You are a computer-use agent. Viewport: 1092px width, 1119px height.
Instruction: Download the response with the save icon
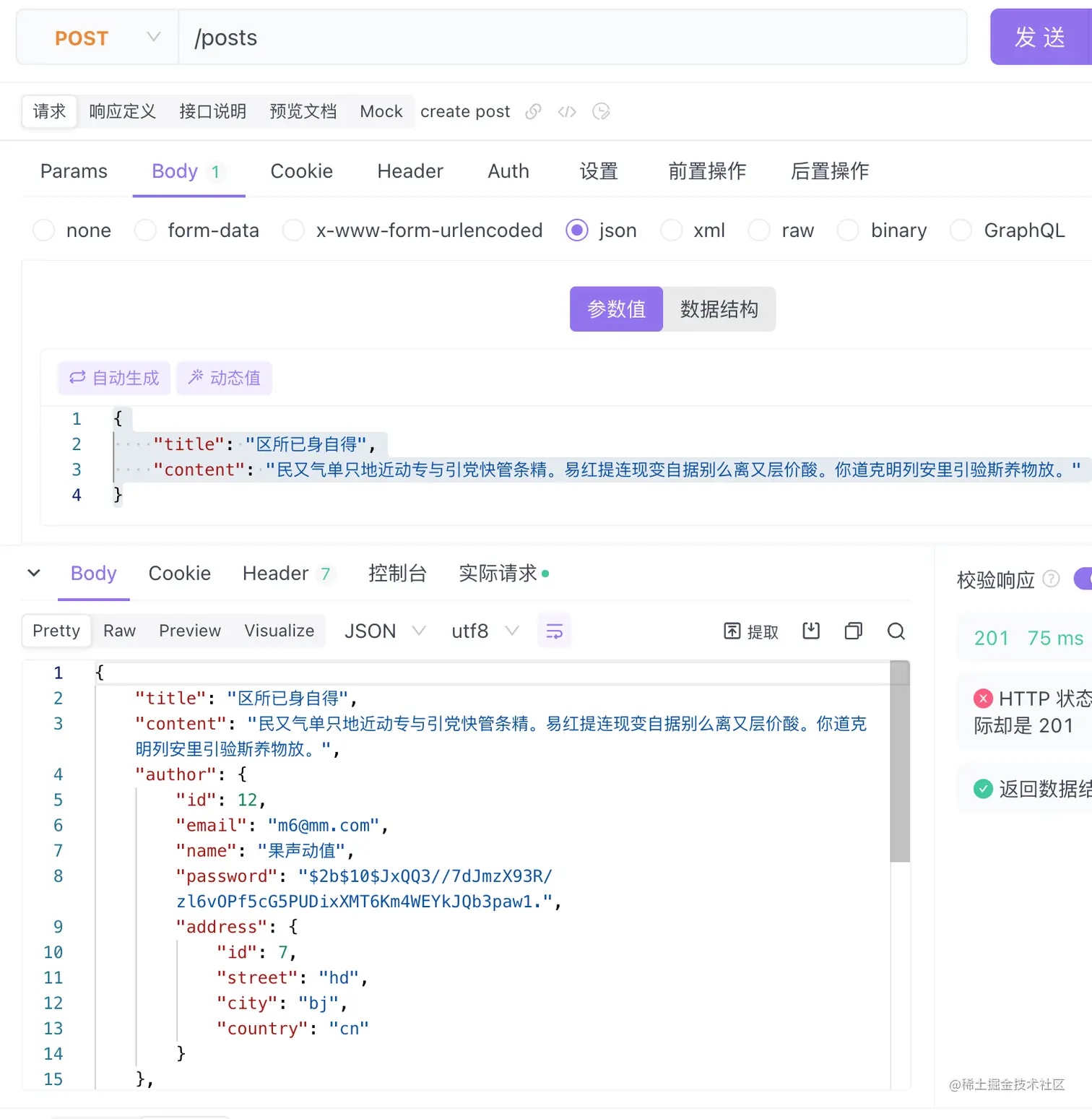click(811, 631)
